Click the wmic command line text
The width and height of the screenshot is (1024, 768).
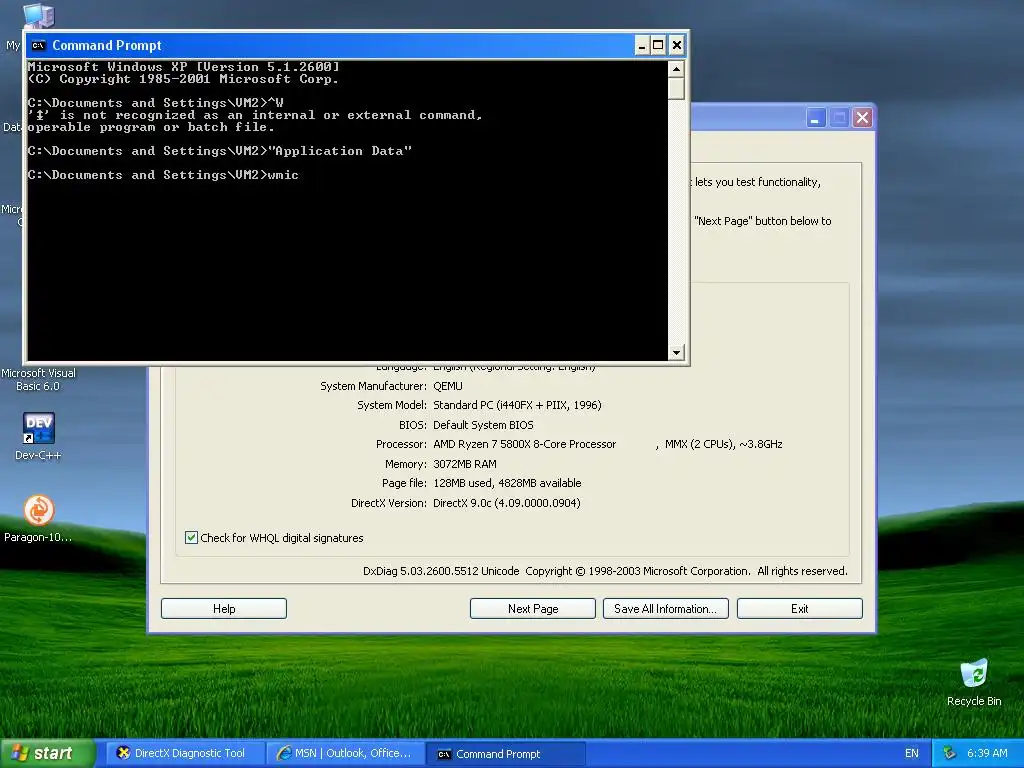coord(163,175)
